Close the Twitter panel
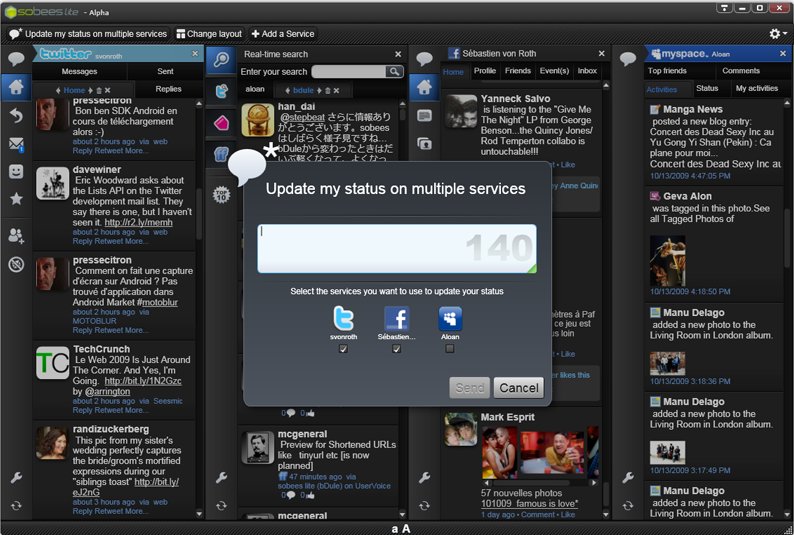 coord(195,54)
